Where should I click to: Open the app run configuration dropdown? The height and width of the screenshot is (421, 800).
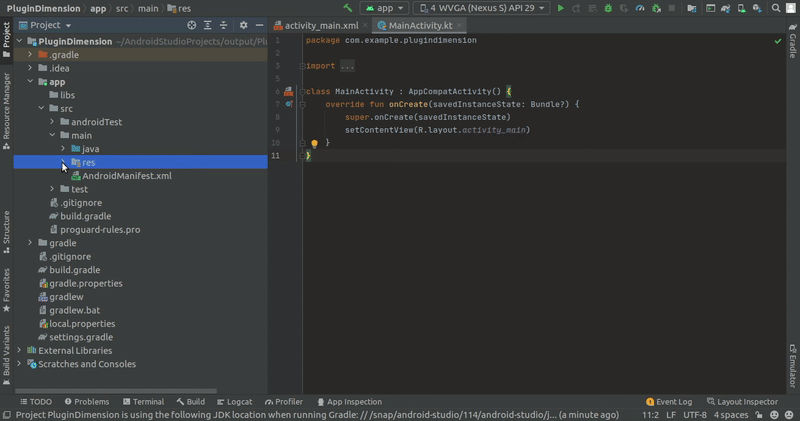click(x=384, y=8)
